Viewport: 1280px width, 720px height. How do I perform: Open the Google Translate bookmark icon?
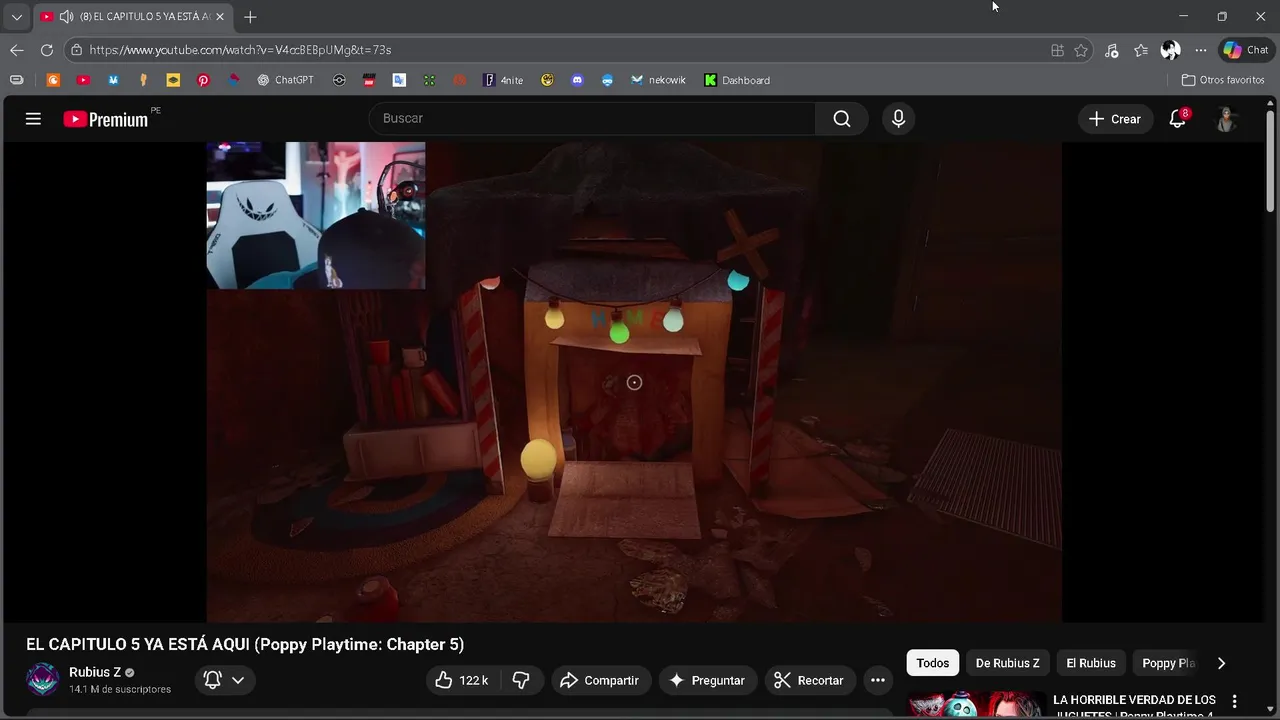[x=399, y=80]
